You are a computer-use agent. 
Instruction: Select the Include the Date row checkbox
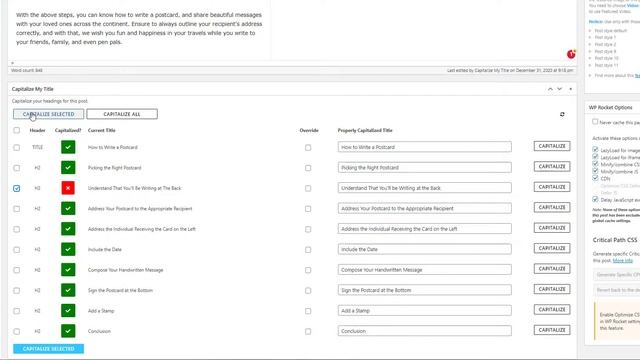tap(17, 249)
